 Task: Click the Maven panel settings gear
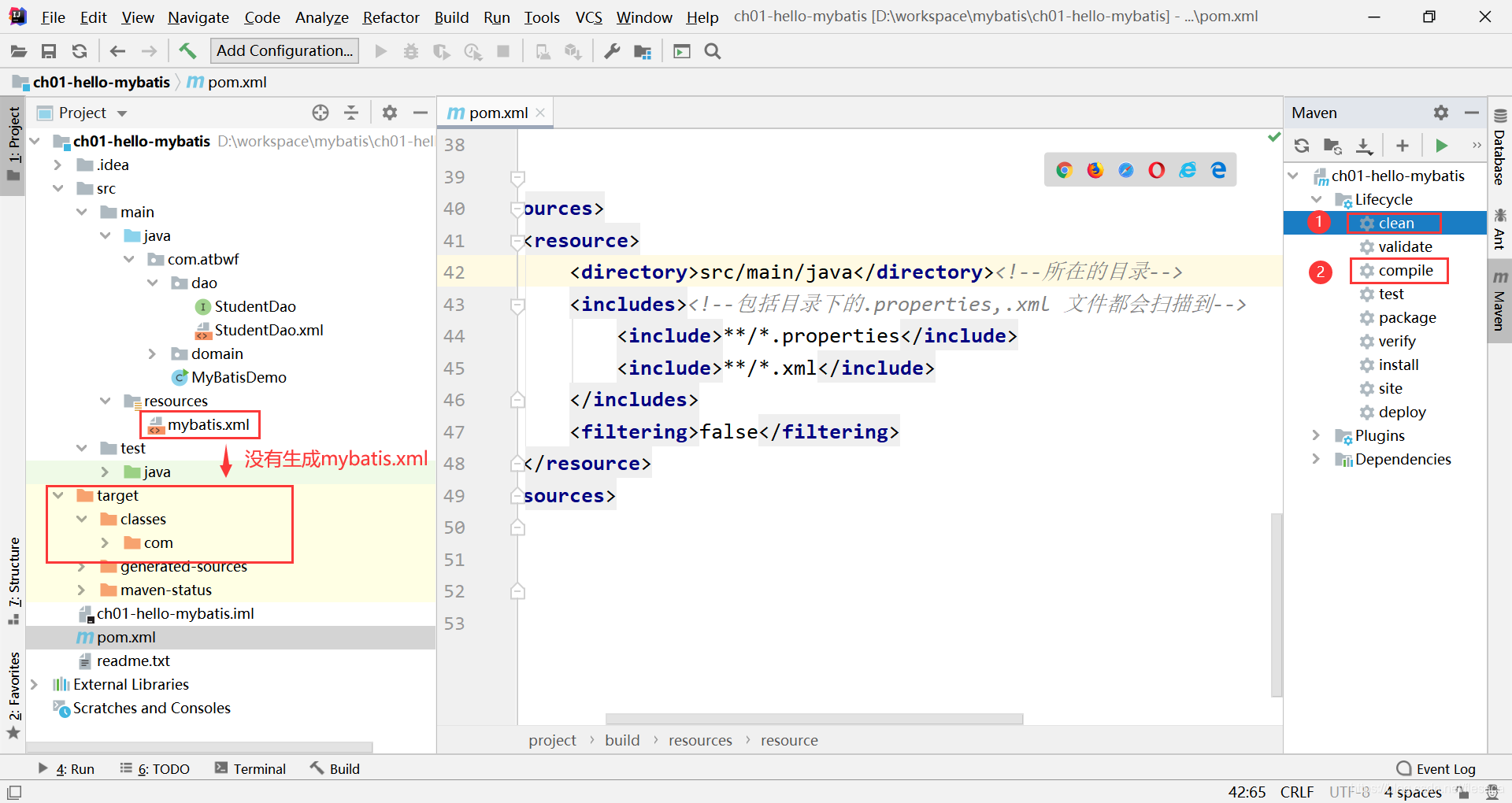(1441, 113)
